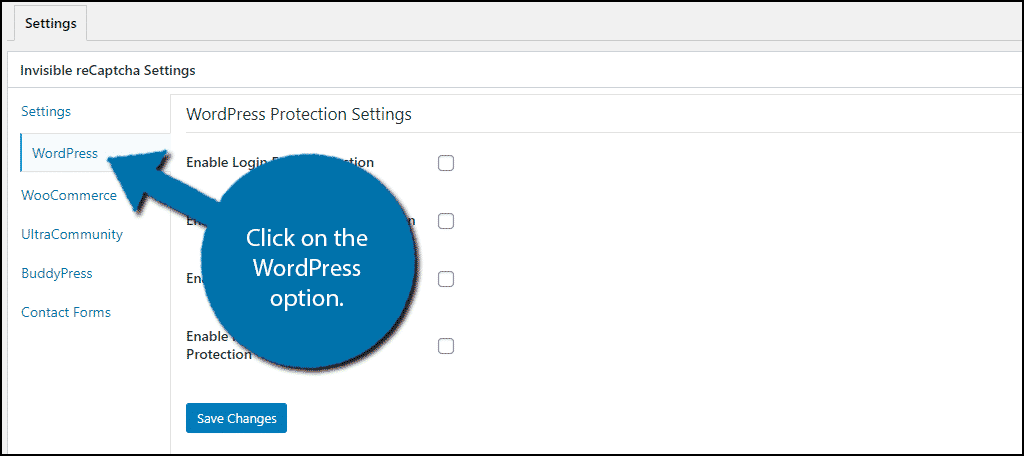Open the Contact Forms section
Image resolution: width=1024 pixels, height=456 pixels.
pos(66,312)
